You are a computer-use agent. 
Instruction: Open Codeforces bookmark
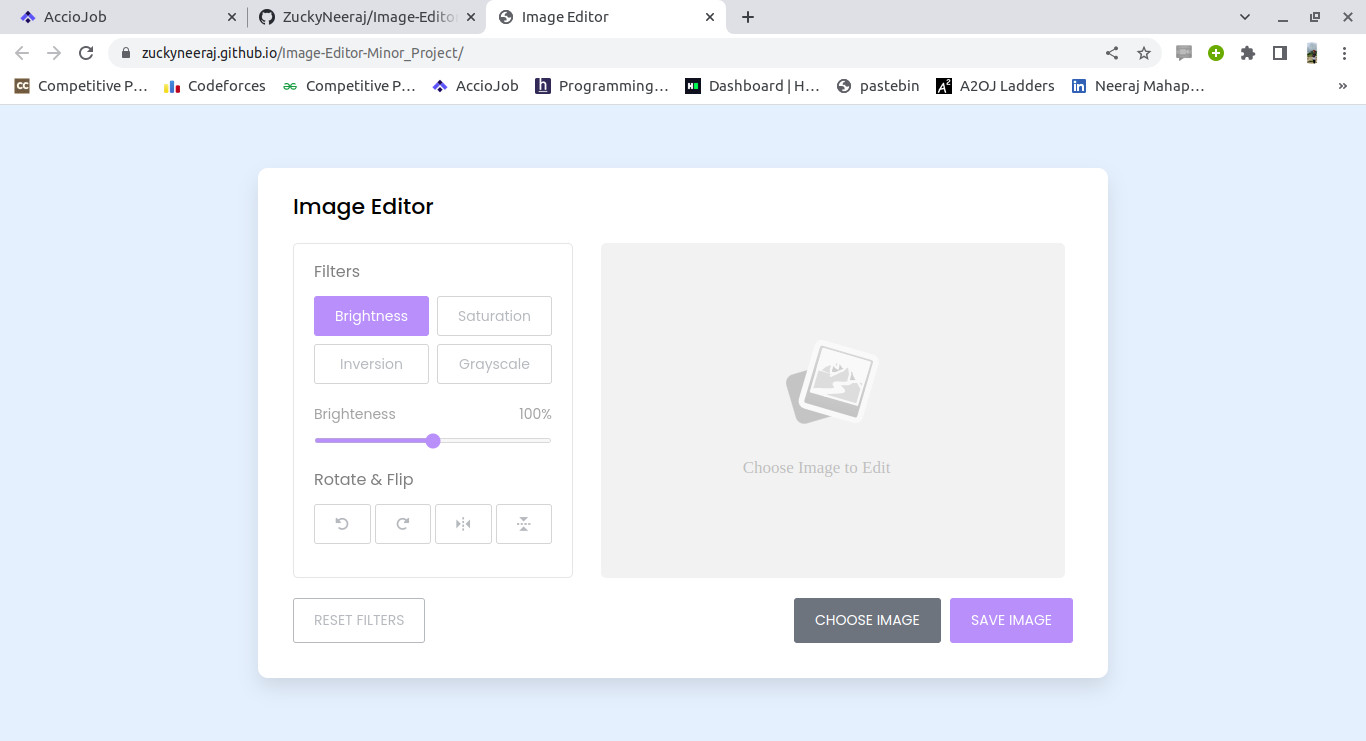215,86
